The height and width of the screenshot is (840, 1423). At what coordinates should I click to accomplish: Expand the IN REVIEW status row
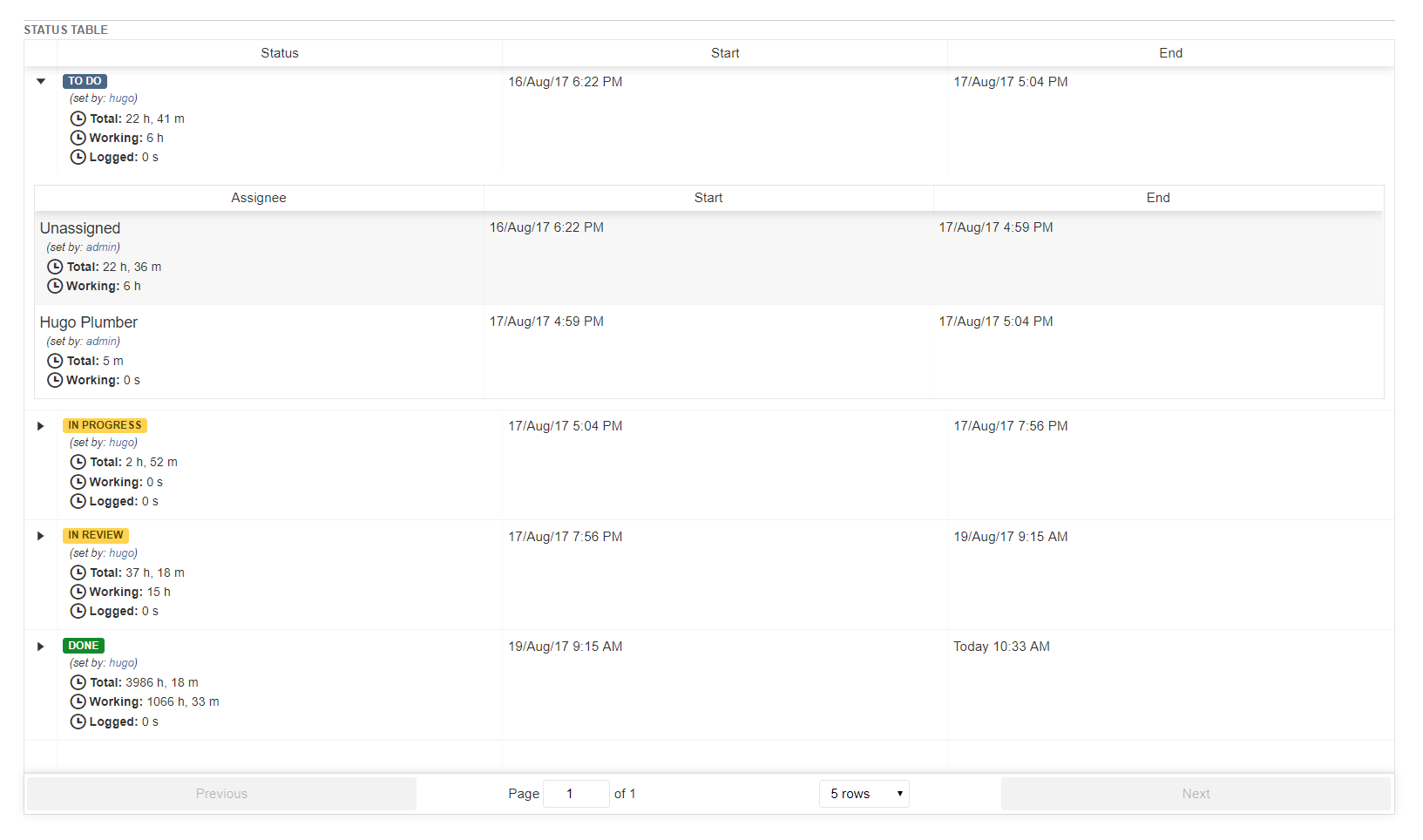(41, 536)
